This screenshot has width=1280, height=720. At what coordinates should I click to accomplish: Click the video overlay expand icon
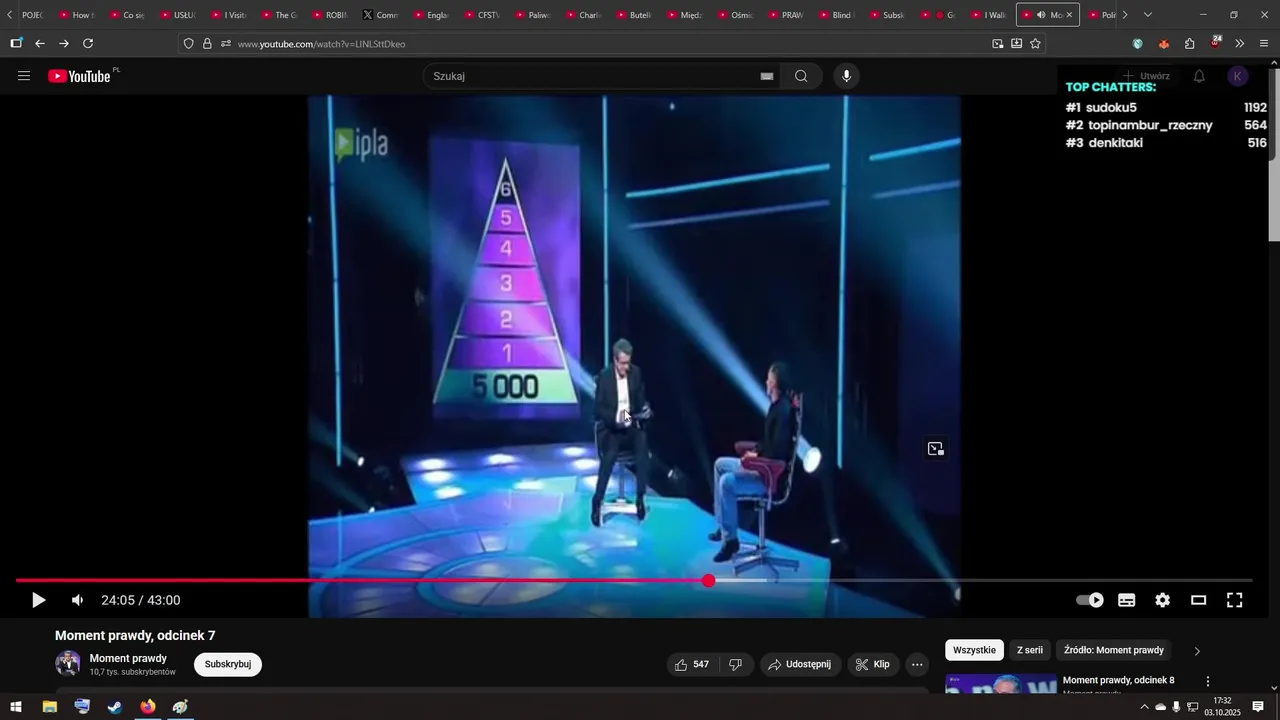click(935, 449)
